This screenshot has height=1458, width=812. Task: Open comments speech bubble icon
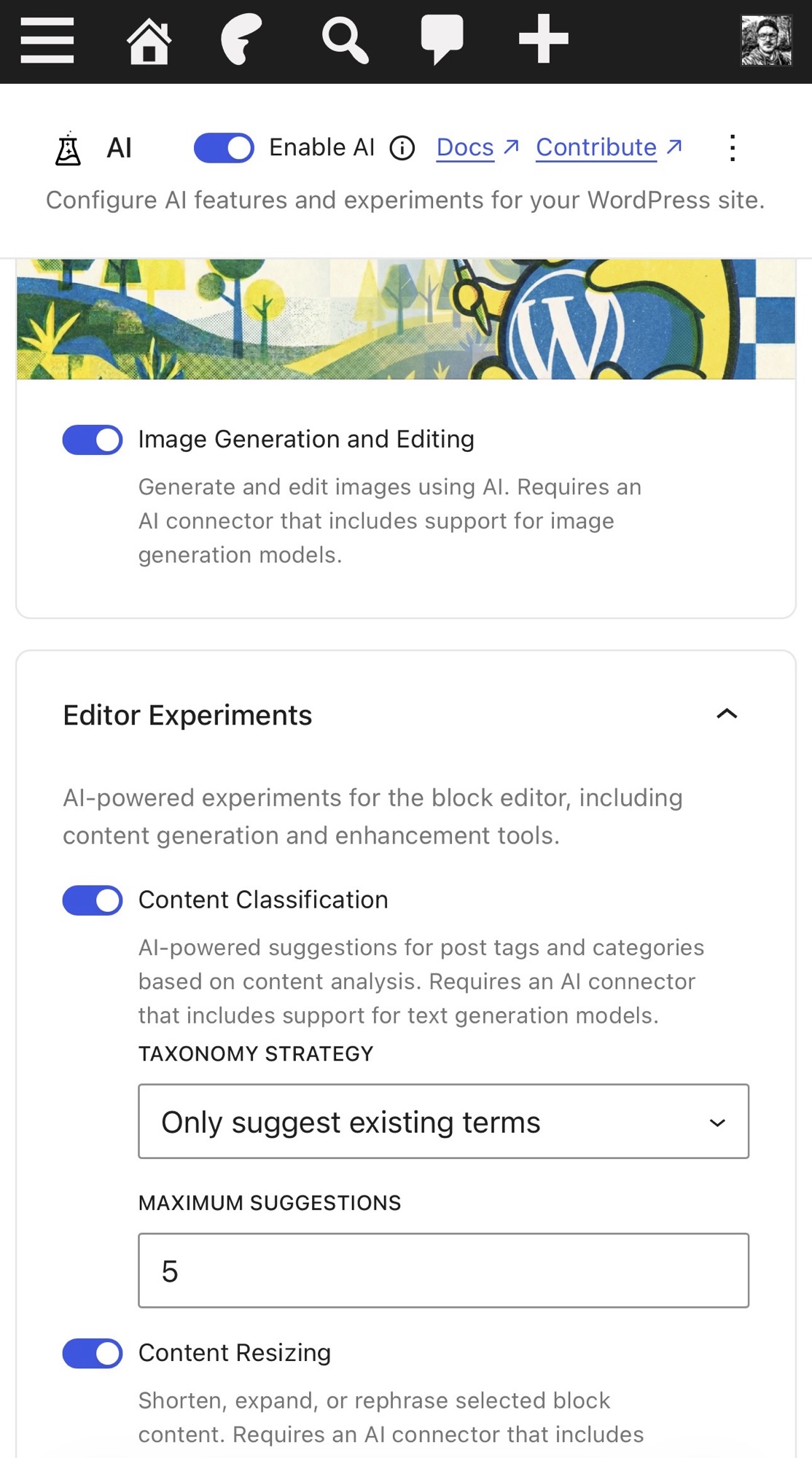click(442, 39)
